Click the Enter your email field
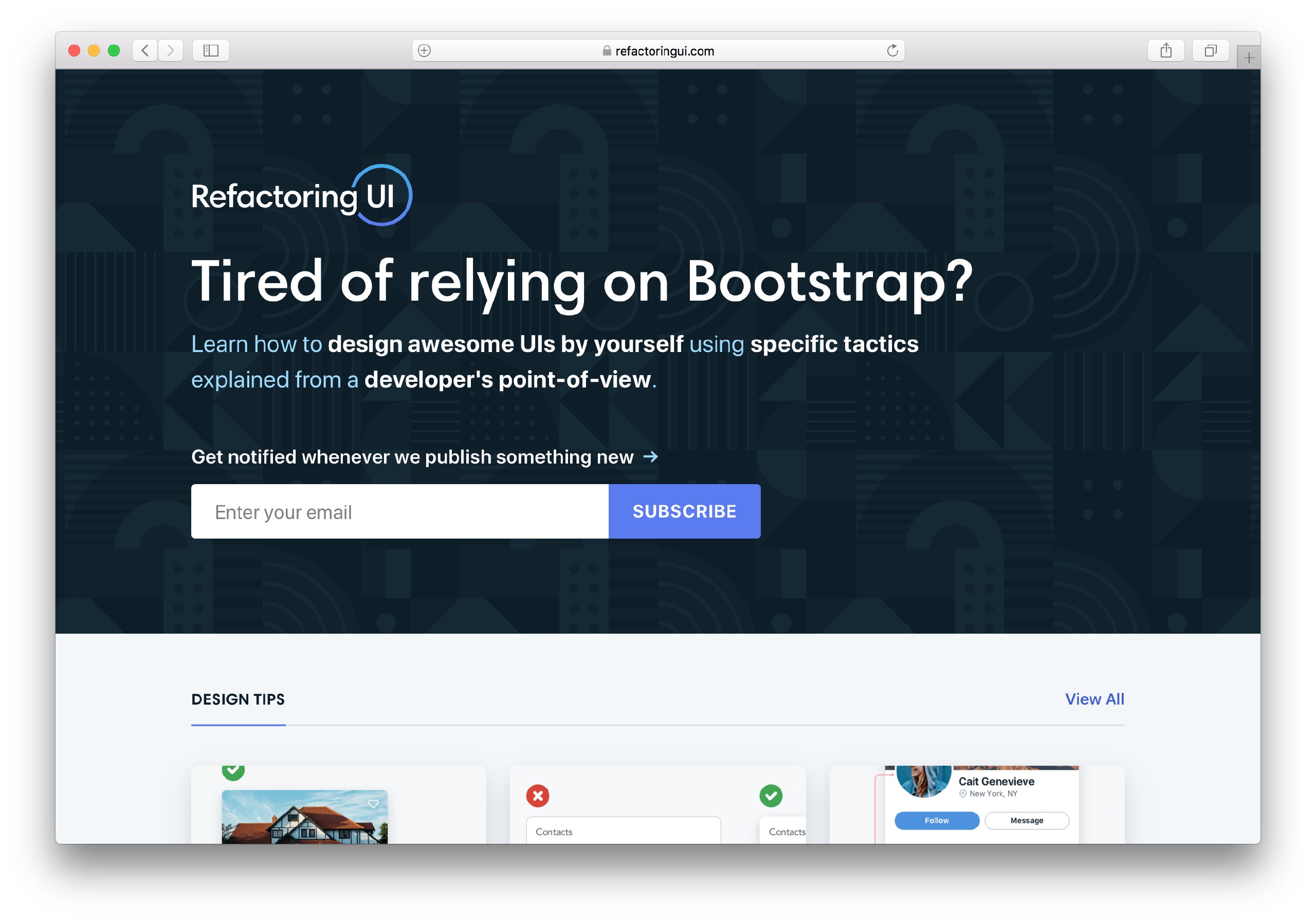Viewport: 1316px width, 923px height. tap(399, 512)
